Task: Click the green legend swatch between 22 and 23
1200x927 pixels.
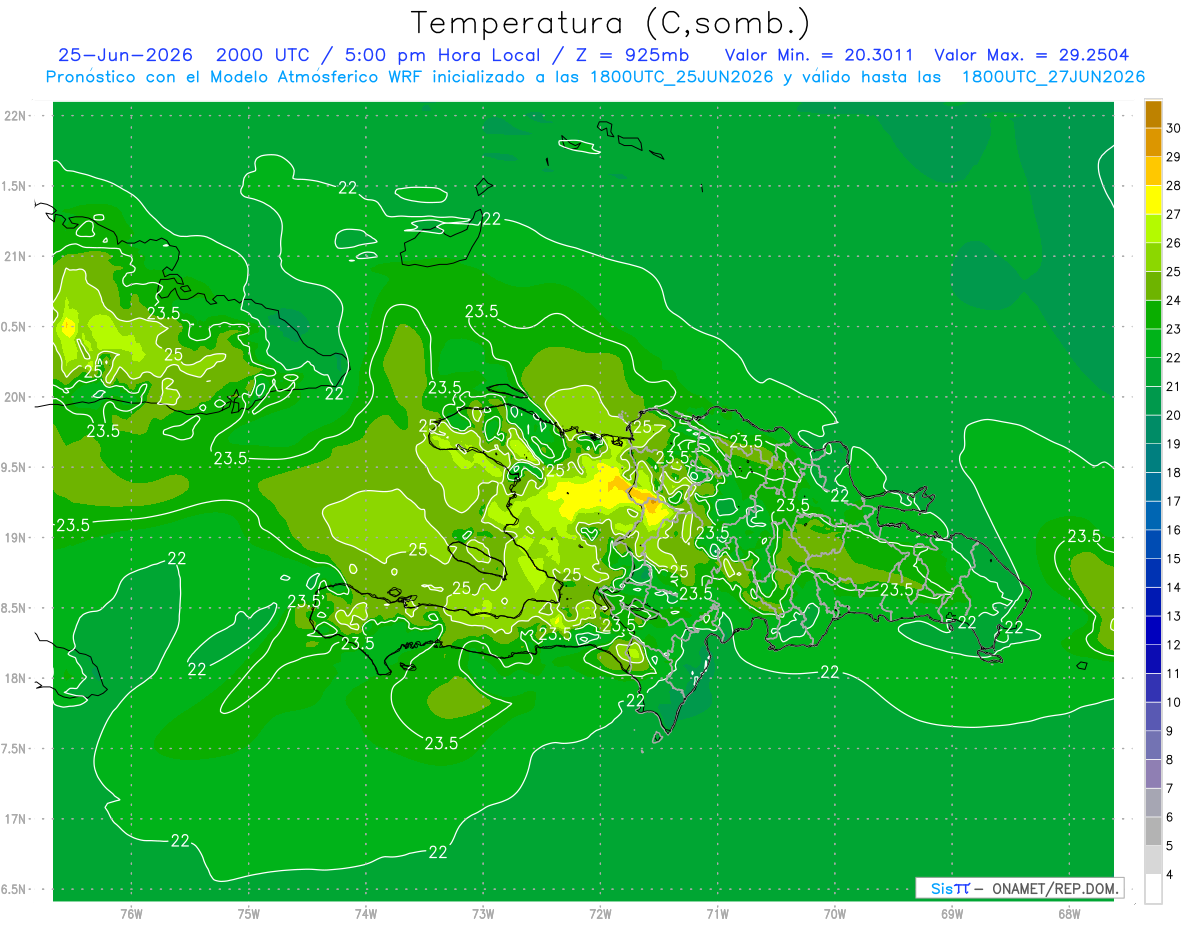Action: coord(1153,344)
